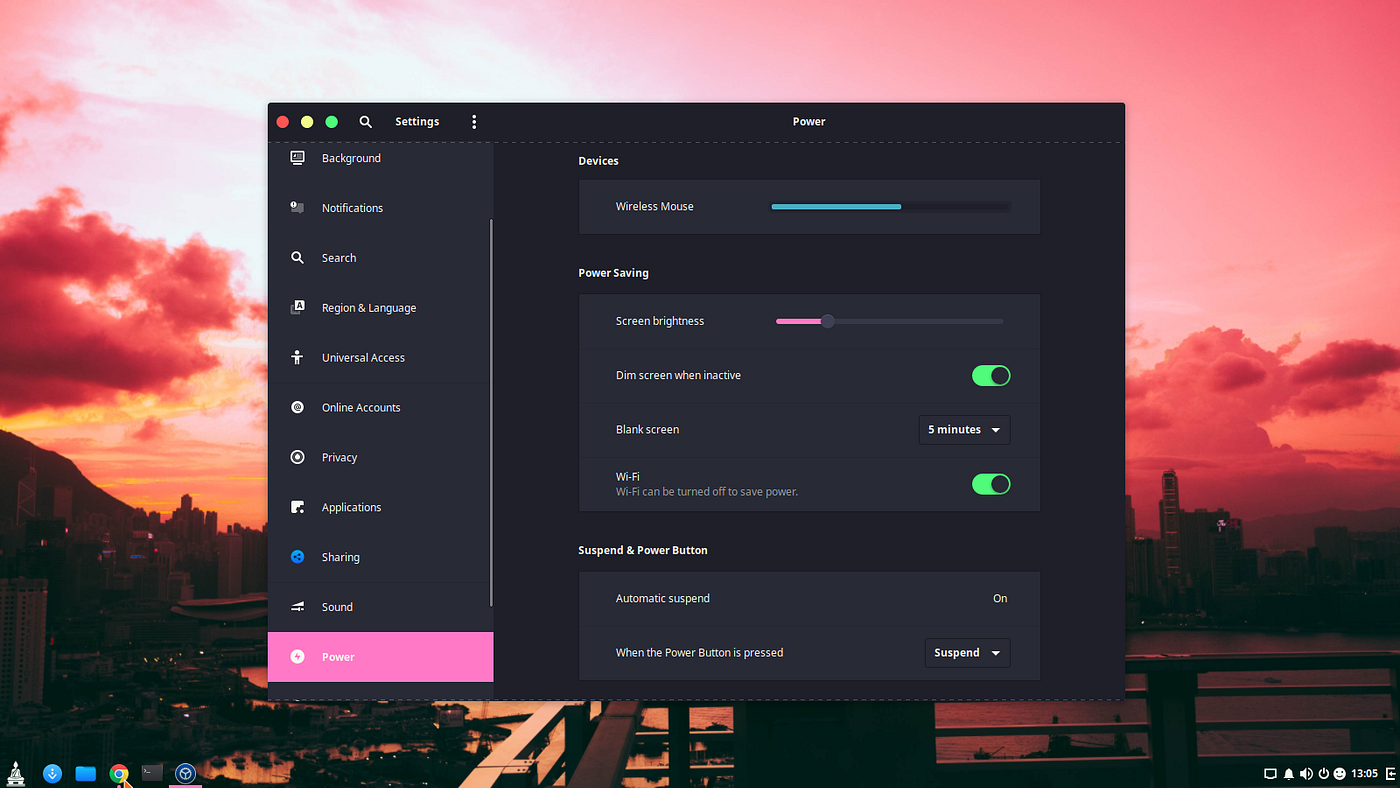Viewport: 1400px width, 788px height.
Task: Change the Power Button action dropdown
Action: tap(967, 652)
